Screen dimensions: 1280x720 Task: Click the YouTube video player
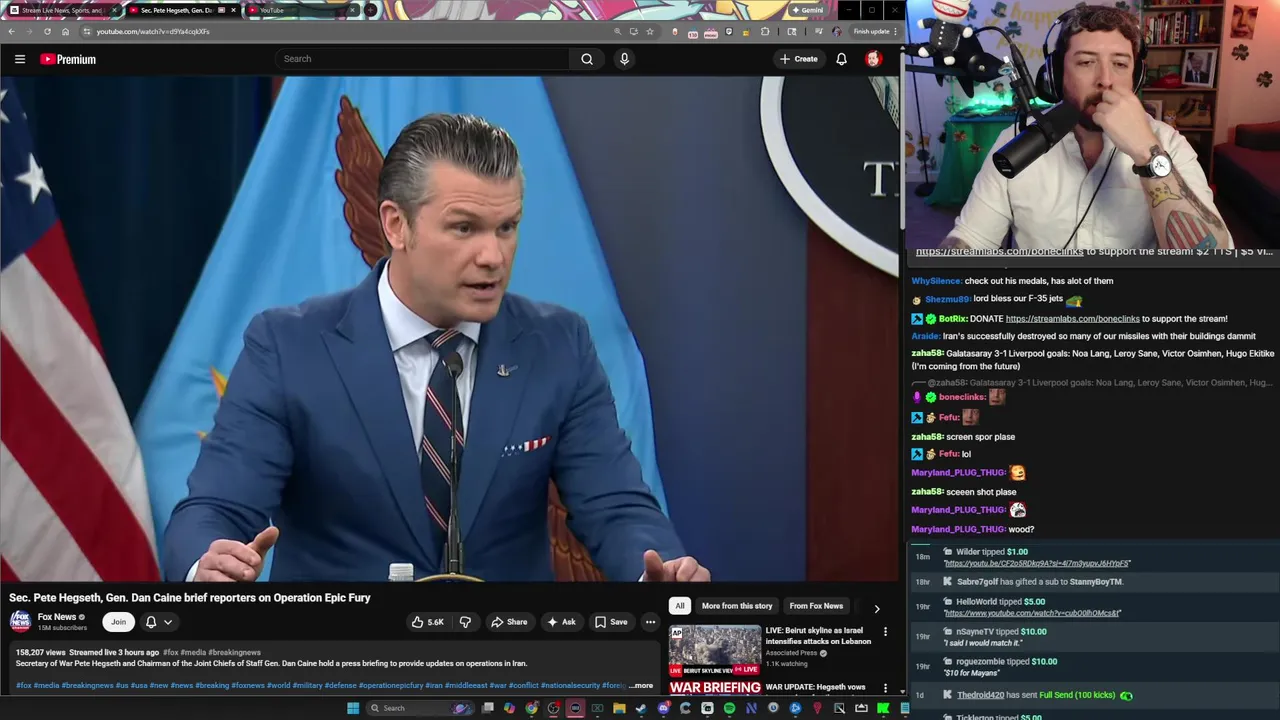[450, 329]
